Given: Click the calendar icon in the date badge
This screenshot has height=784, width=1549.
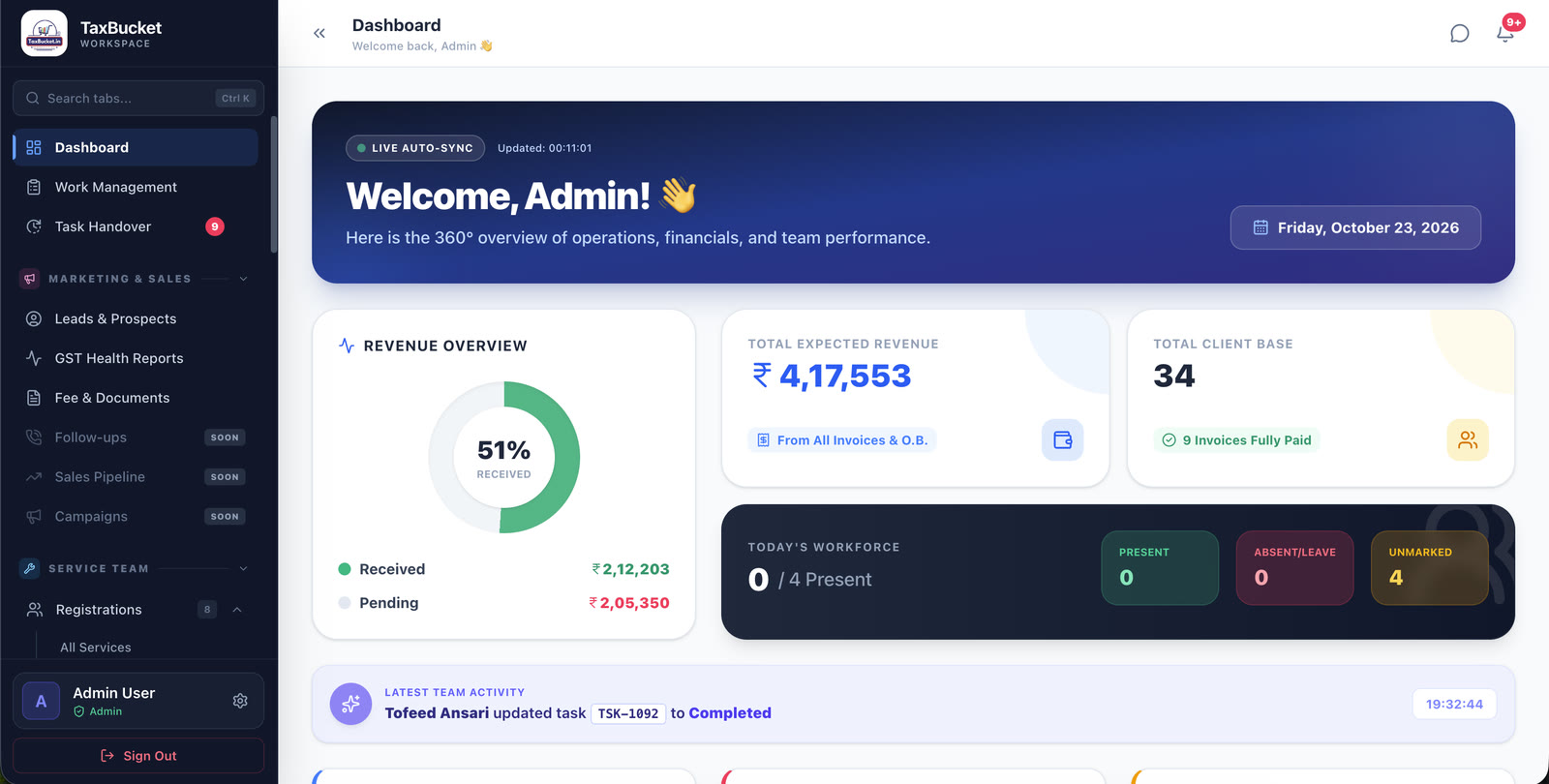Looking at the screenshot, I should [1260, 227].
